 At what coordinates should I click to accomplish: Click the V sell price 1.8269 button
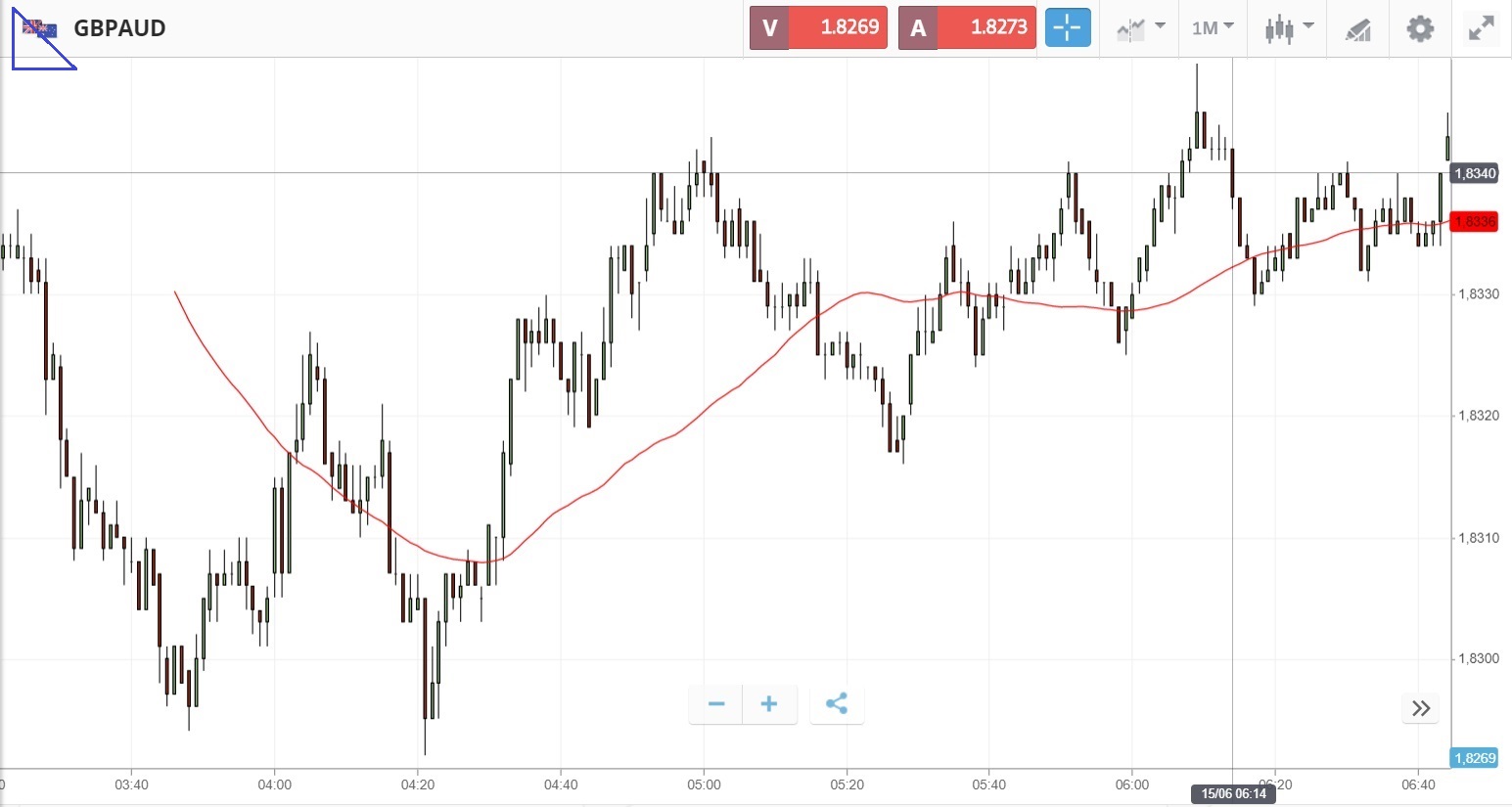pos(818,27)
